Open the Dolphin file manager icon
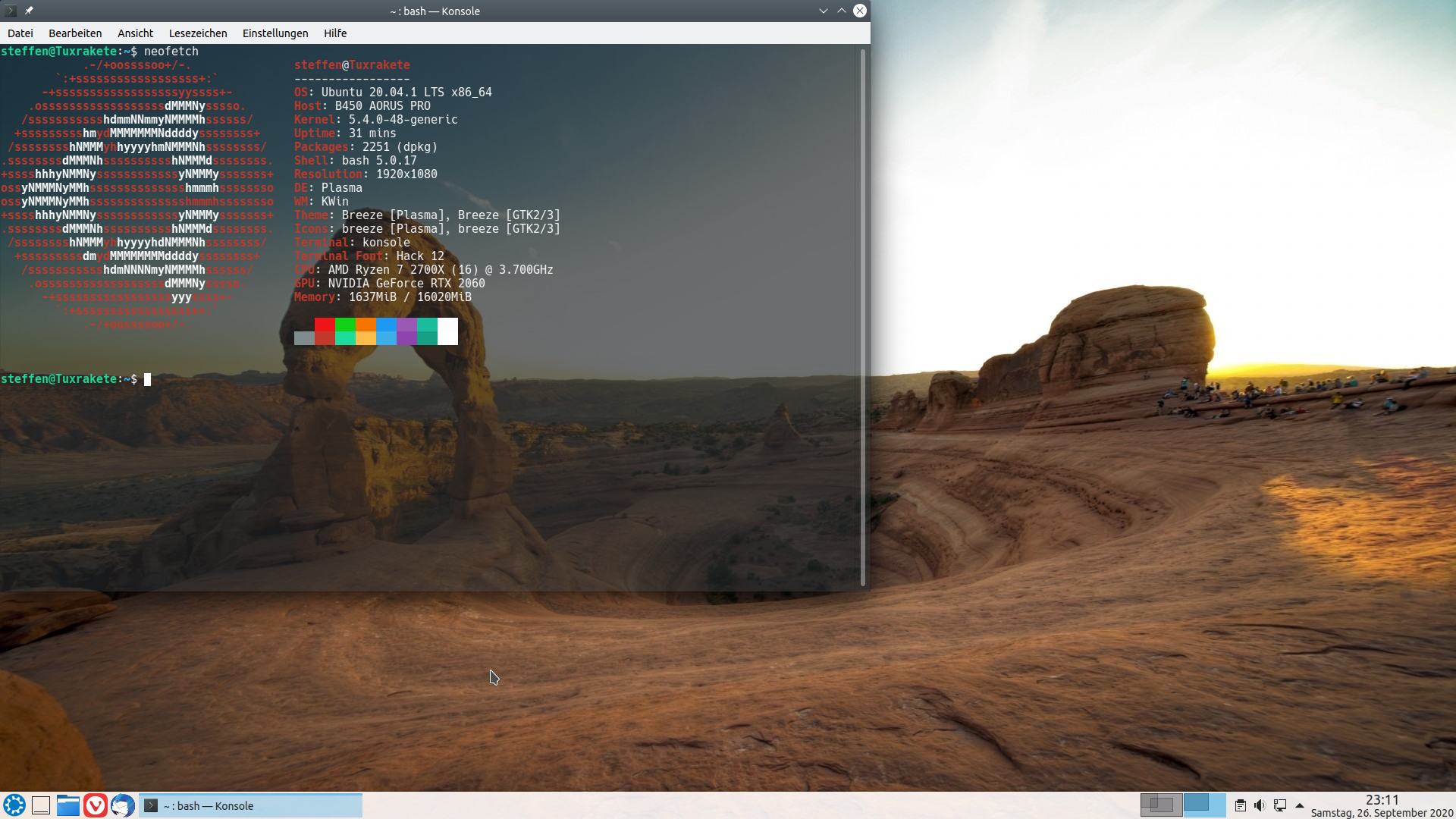 point(68,805)
